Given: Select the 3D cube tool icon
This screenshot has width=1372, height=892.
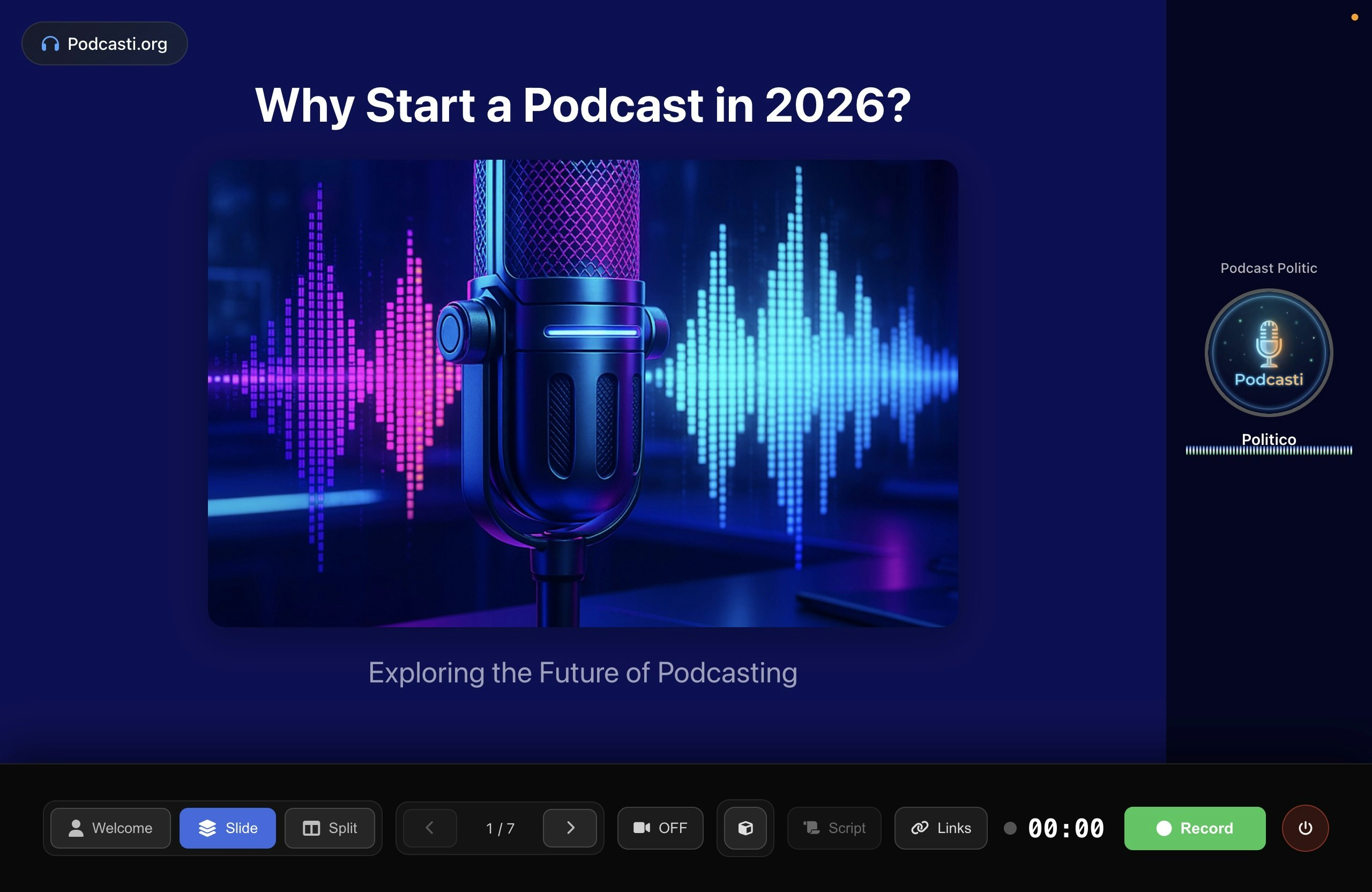Looking at the screenshot, I should tap(744, 829).
